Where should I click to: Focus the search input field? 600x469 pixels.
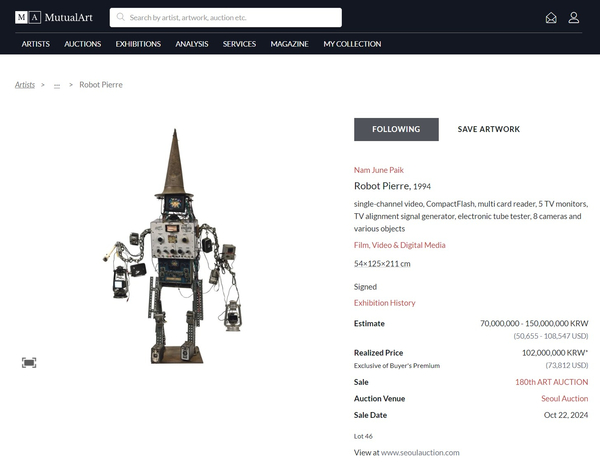pyautogui.click(x=232, y=18)
